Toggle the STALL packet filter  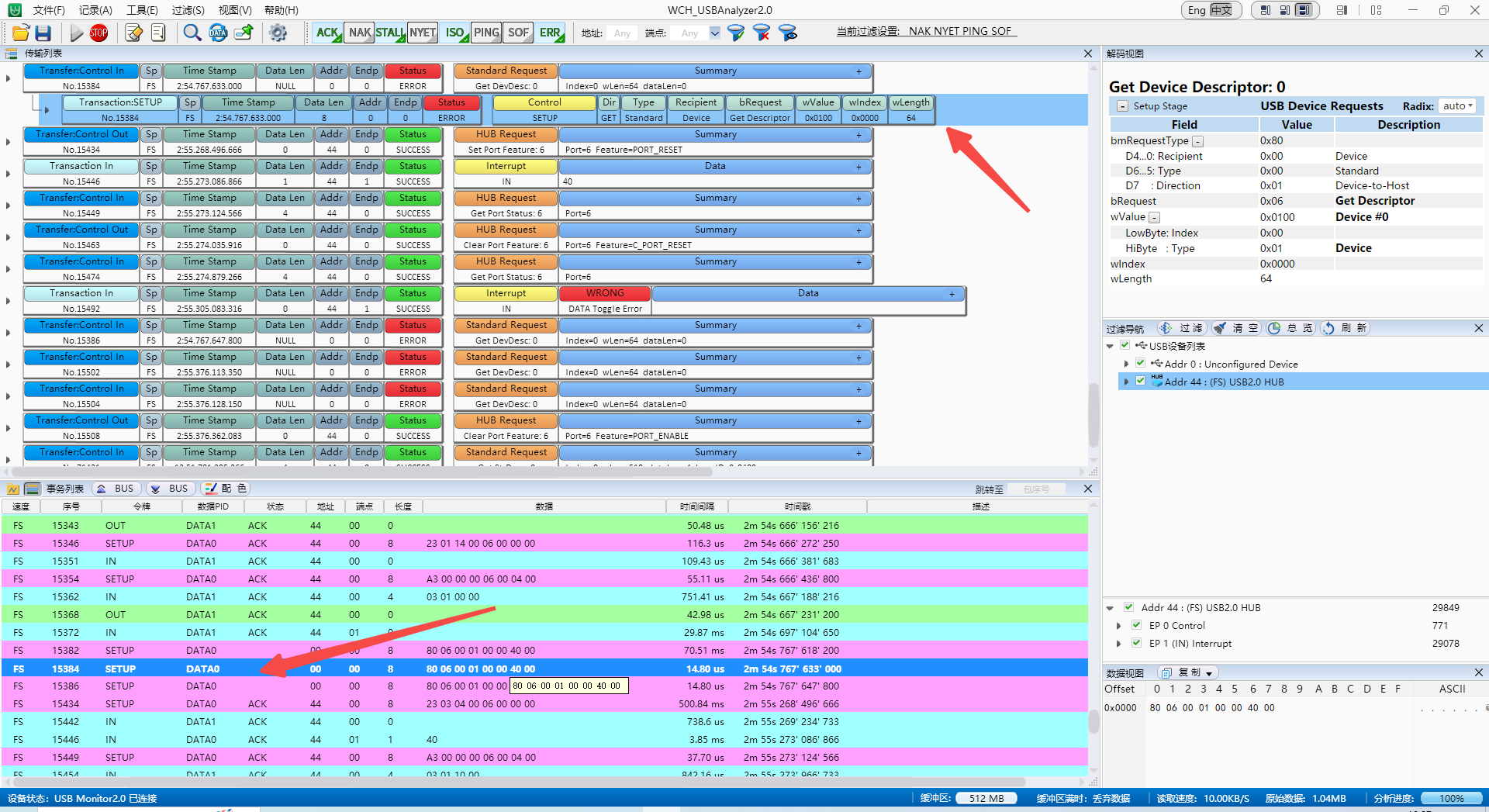tap(390, 33)
